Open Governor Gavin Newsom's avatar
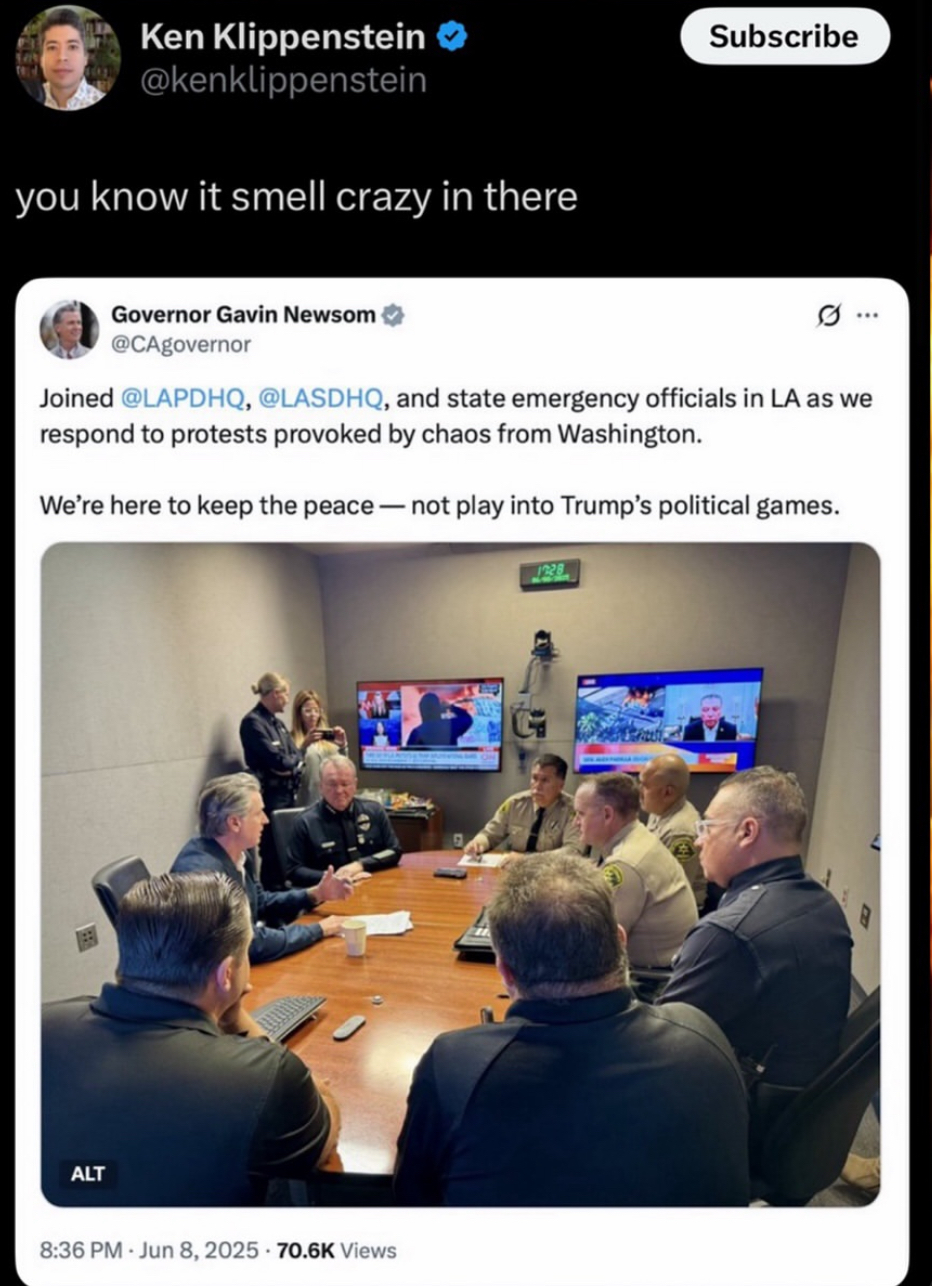This screenshot has width=932, height=1286. (x=69, y=329)
